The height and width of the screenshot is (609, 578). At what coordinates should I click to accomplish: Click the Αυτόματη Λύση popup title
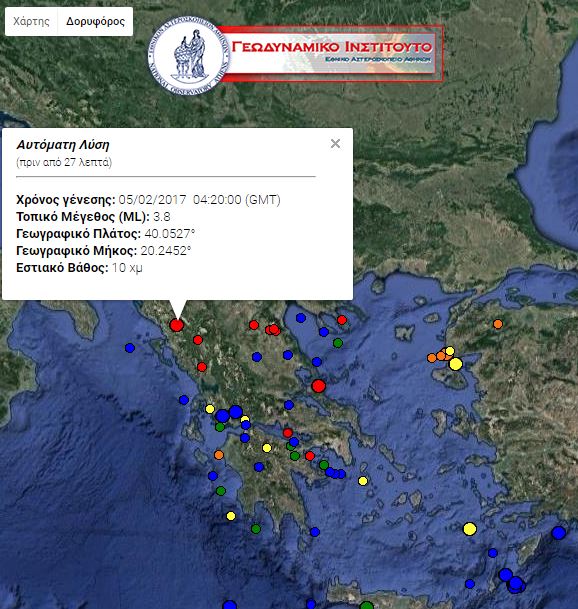[x=63, y=145]
